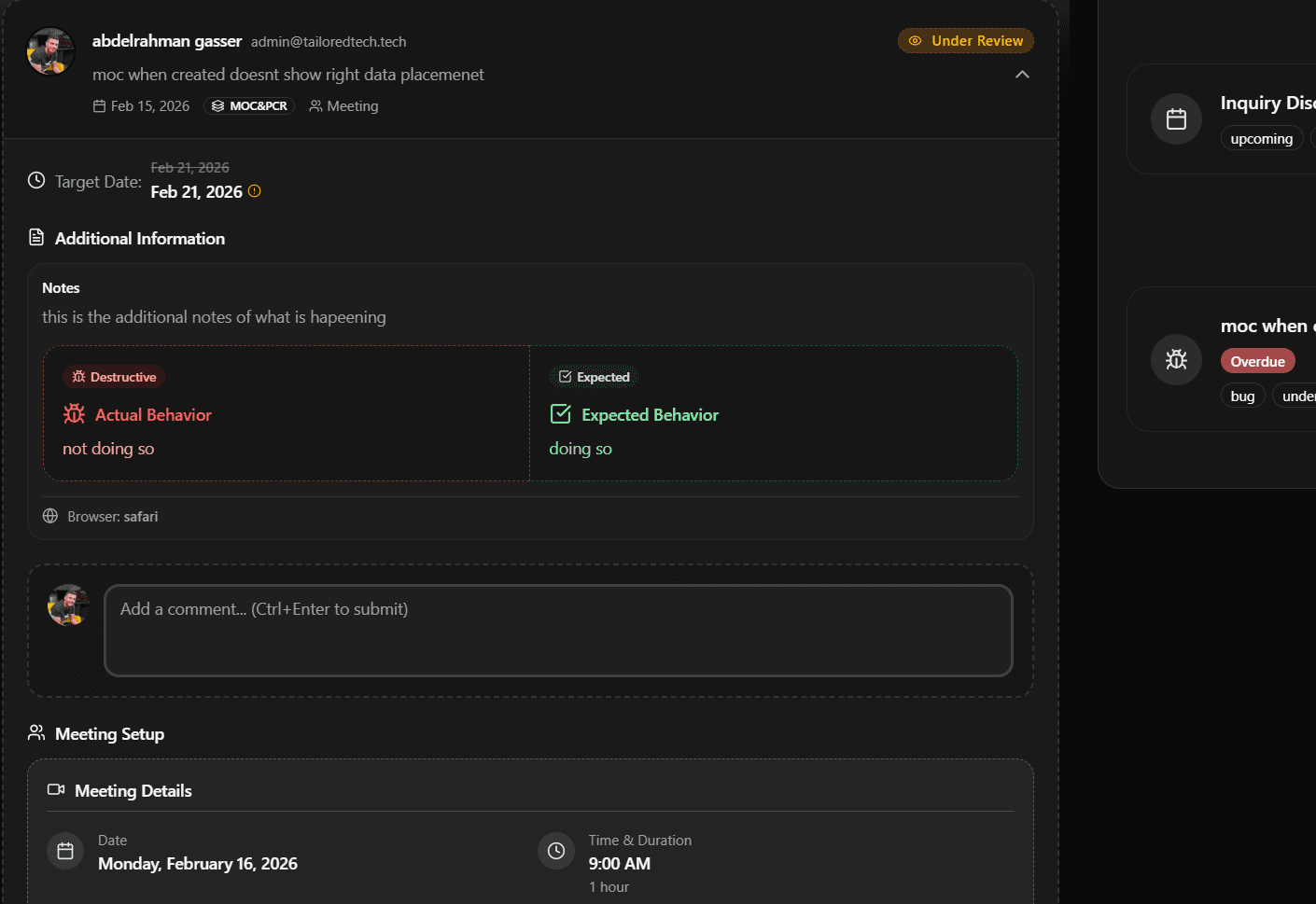
Task: Click the clock icon beside Target Date
Action: click(37, 179)
